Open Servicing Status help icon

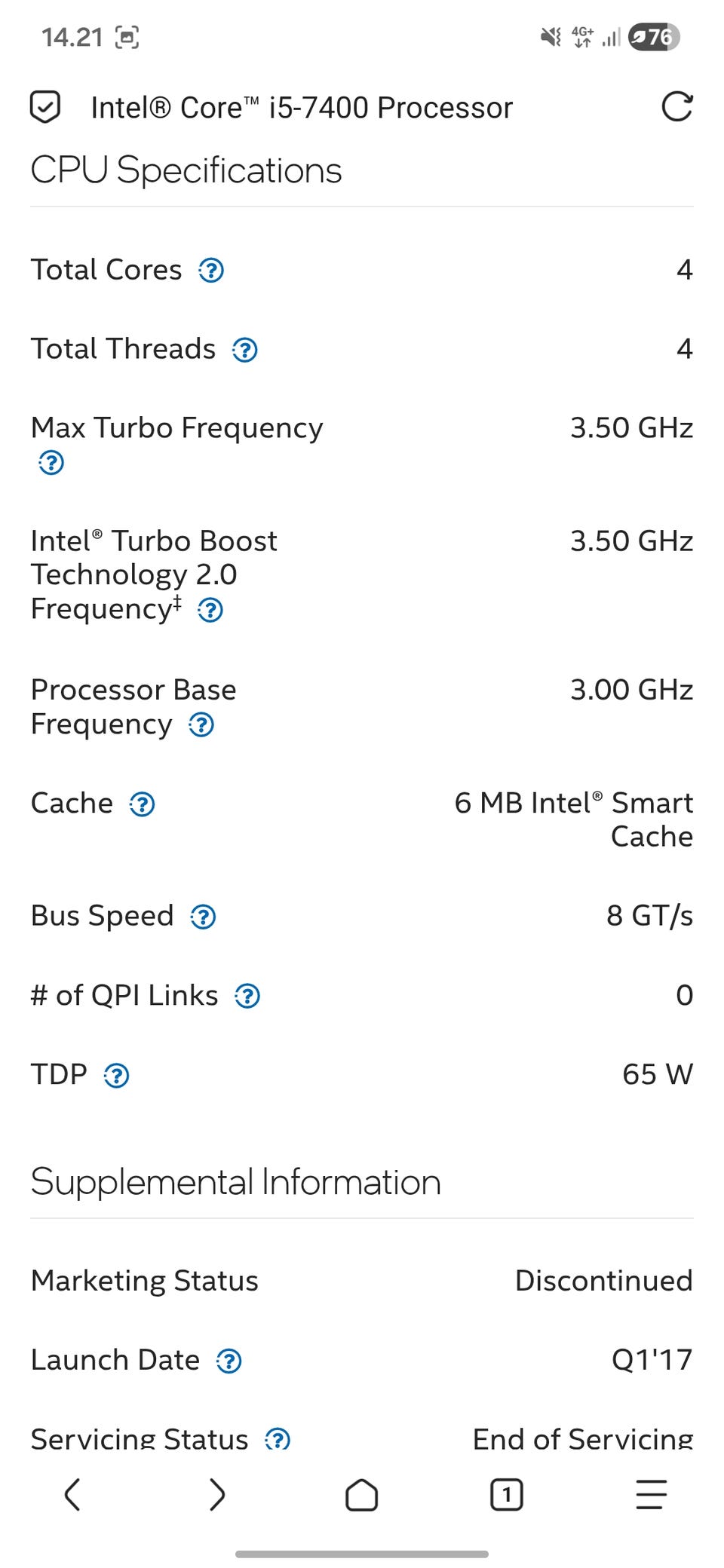click(x=278, y=1439)
